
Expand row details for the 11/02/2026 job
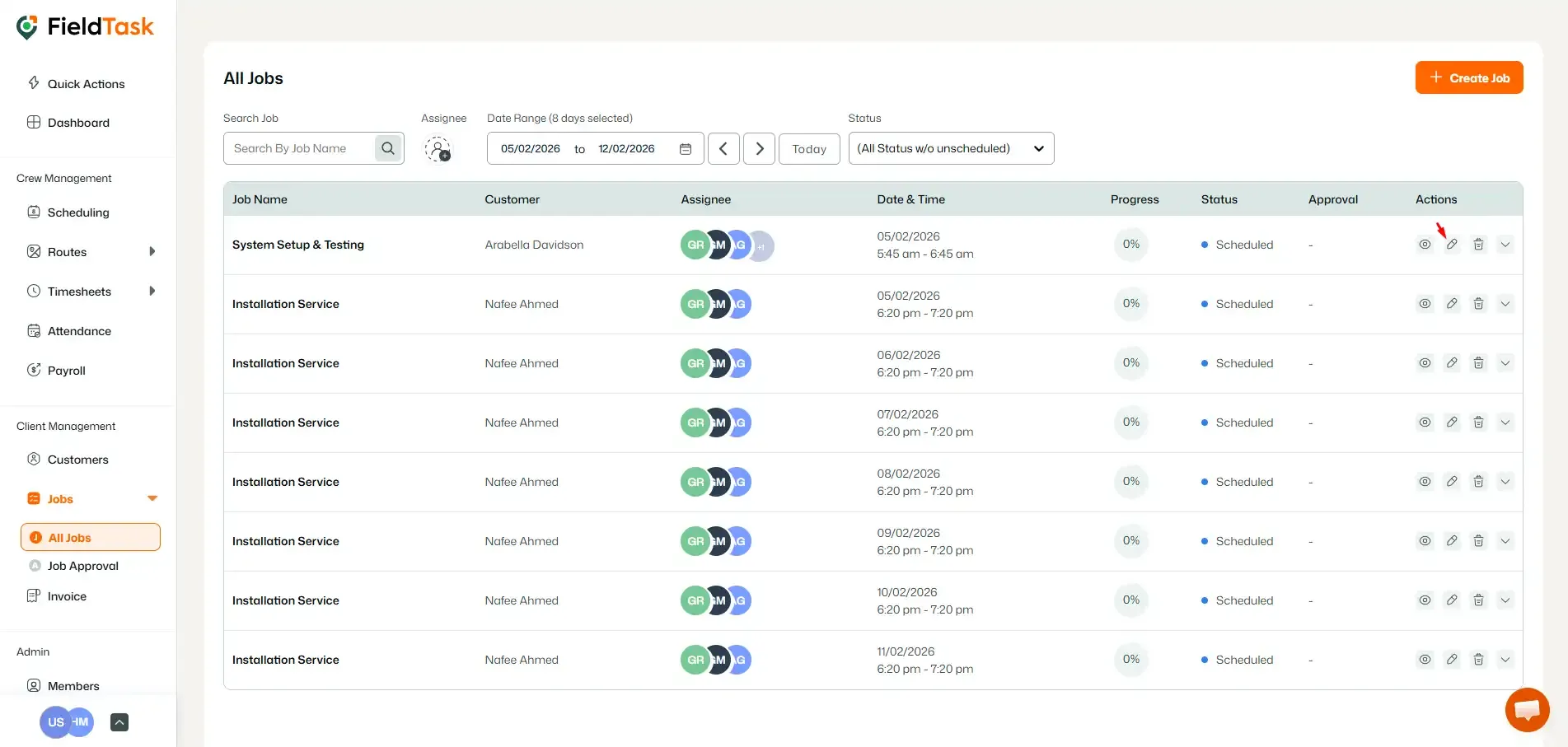[1505, 659]
